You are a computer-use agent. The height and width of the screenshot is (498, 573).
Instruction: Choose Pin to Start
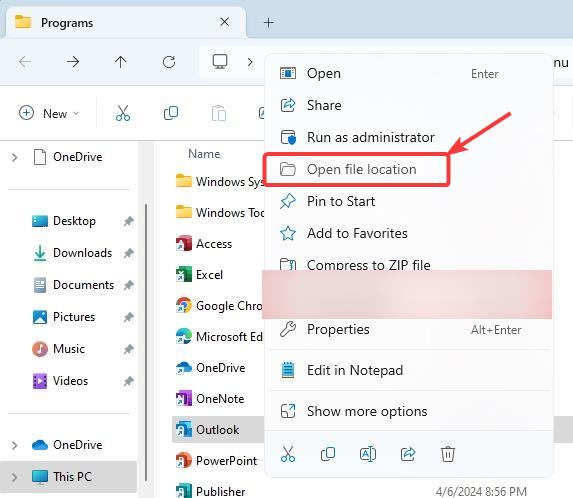[409, 201]
